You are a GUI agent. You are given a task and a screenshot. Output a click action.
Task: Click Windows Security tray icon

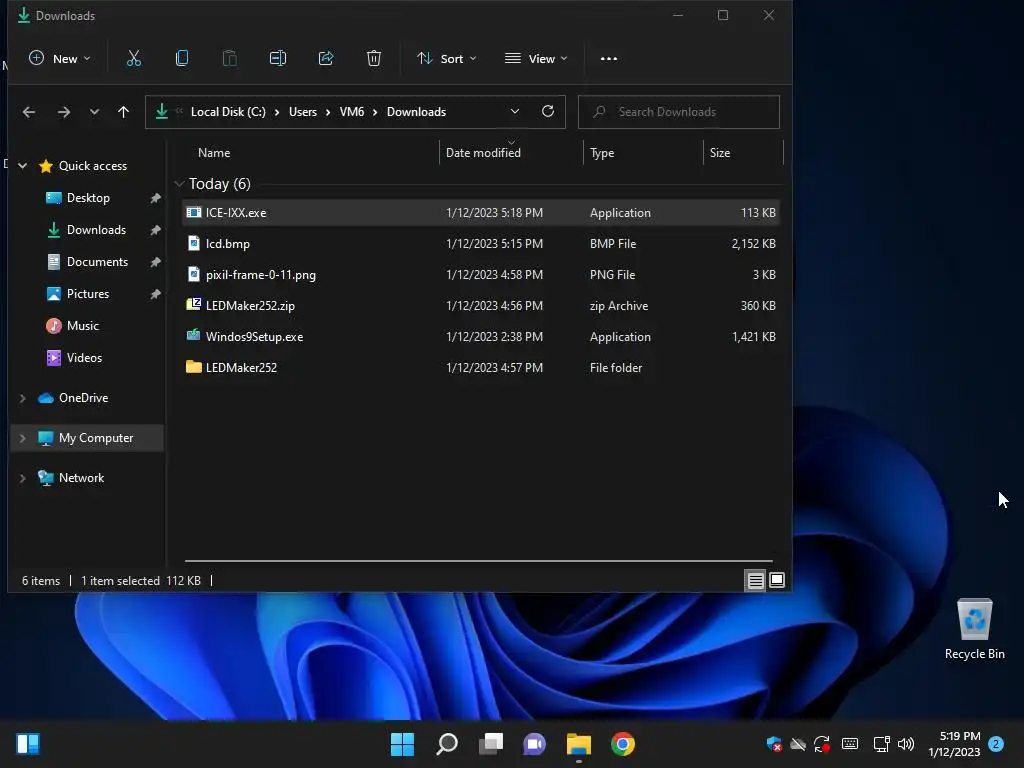[774, 744]
